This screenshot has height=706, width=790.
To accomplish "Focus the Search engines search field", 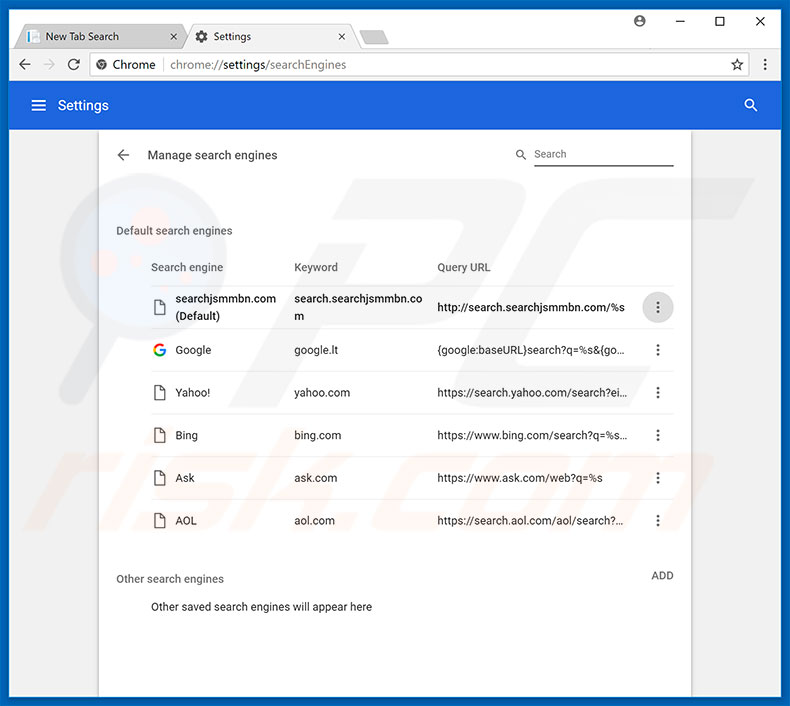I will point(604,154).
